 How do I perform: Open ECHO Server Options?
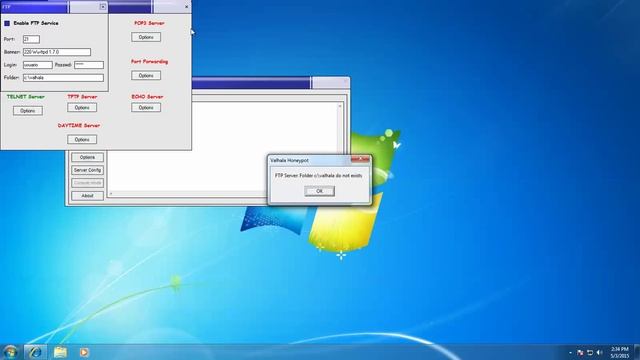pyautogui.click(x=146, y=107)
